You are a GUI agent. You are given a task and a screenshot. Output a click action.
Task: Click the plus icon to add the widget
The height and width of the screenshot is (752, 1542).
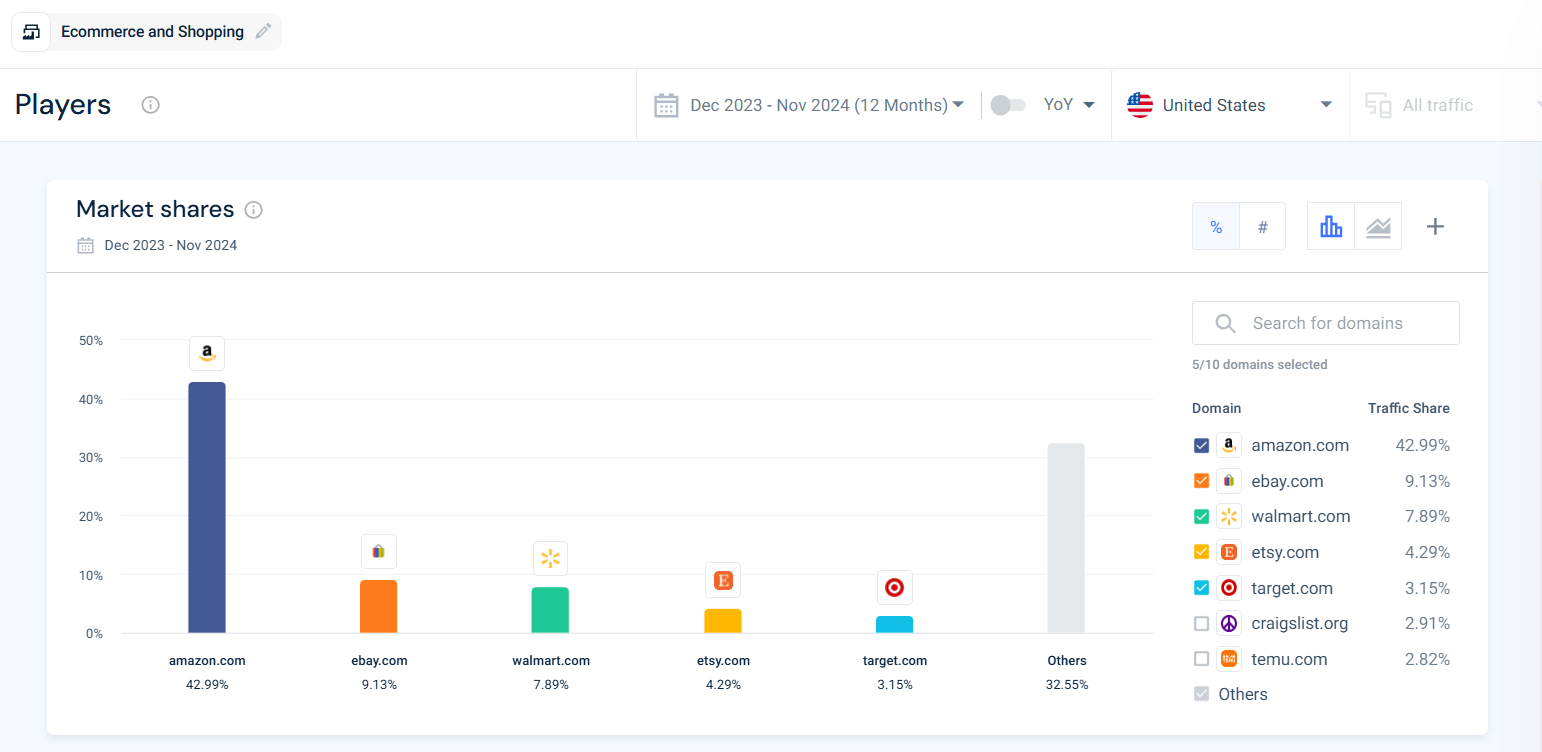pyautogui.click(x=1435, y=226)
